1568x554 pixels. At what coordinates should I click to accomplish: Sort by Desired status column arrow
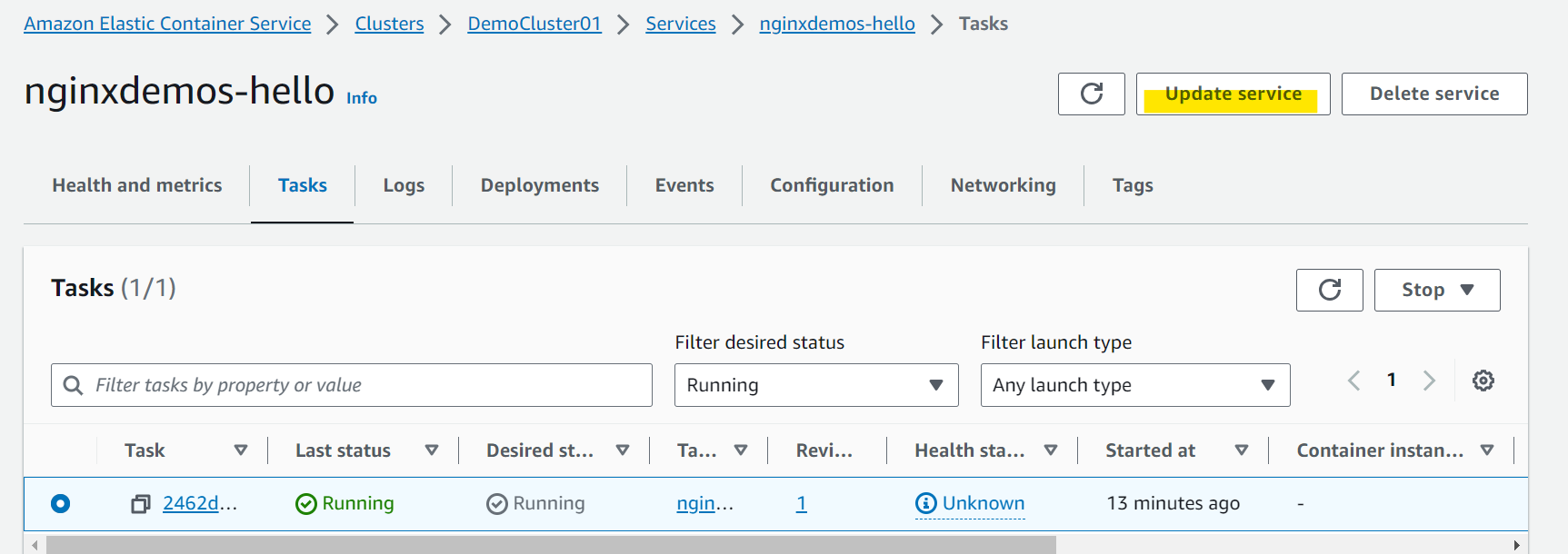[x=623, y=450]
